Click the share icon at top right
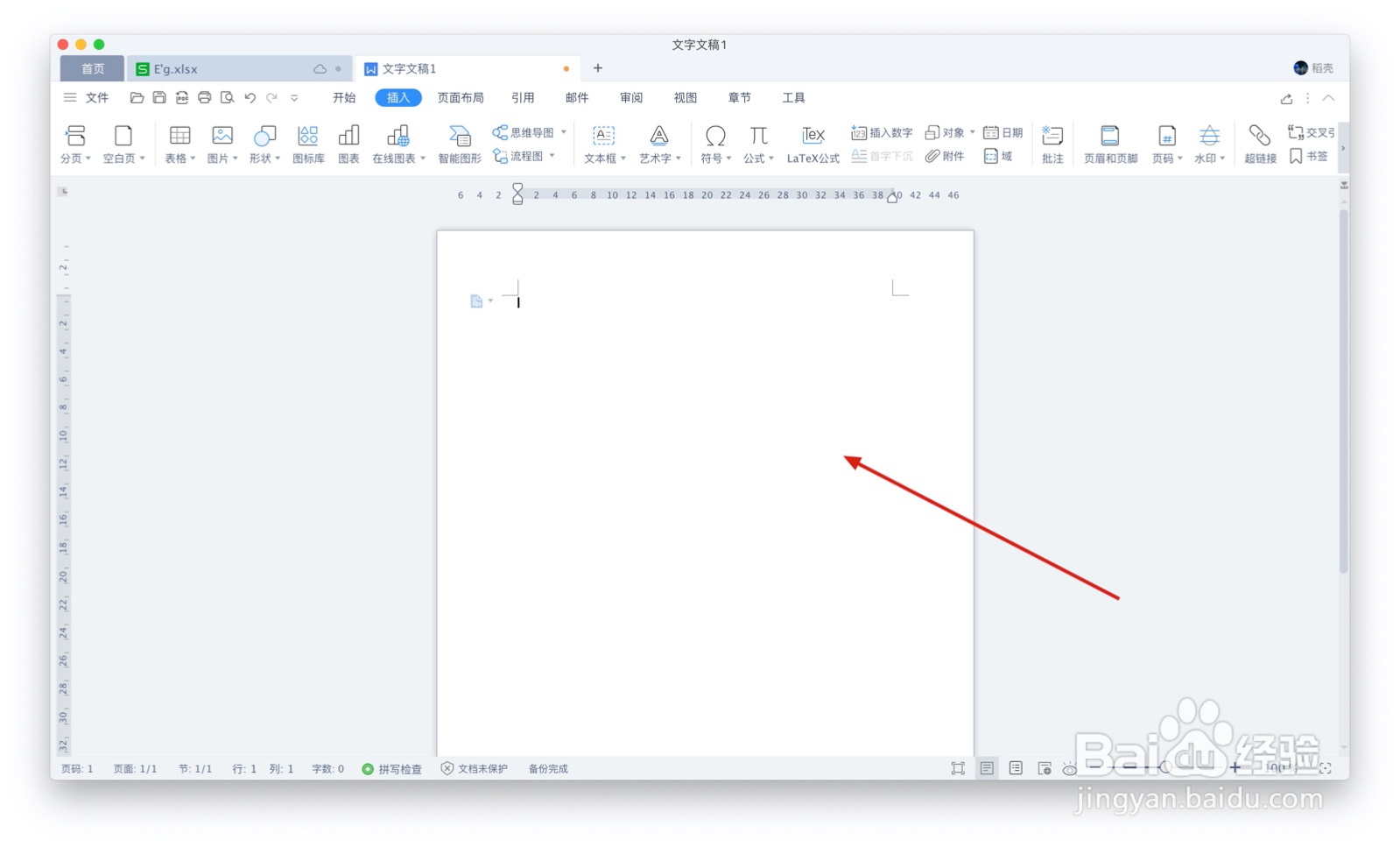1400x847 pixels. coord(1286,98)
